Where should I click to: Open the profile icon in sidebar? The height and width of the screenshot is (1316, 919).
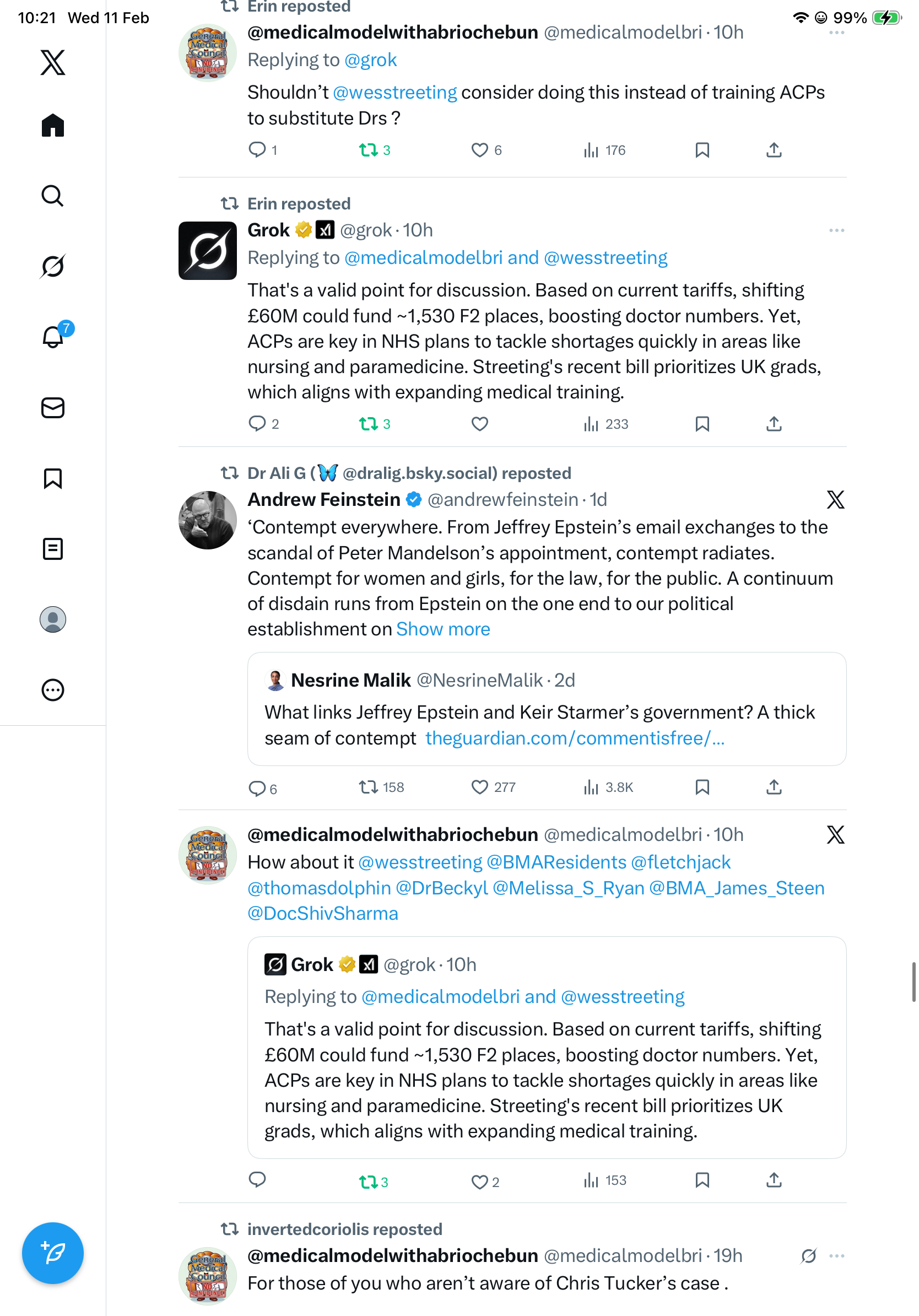click(x=53, y=619)
